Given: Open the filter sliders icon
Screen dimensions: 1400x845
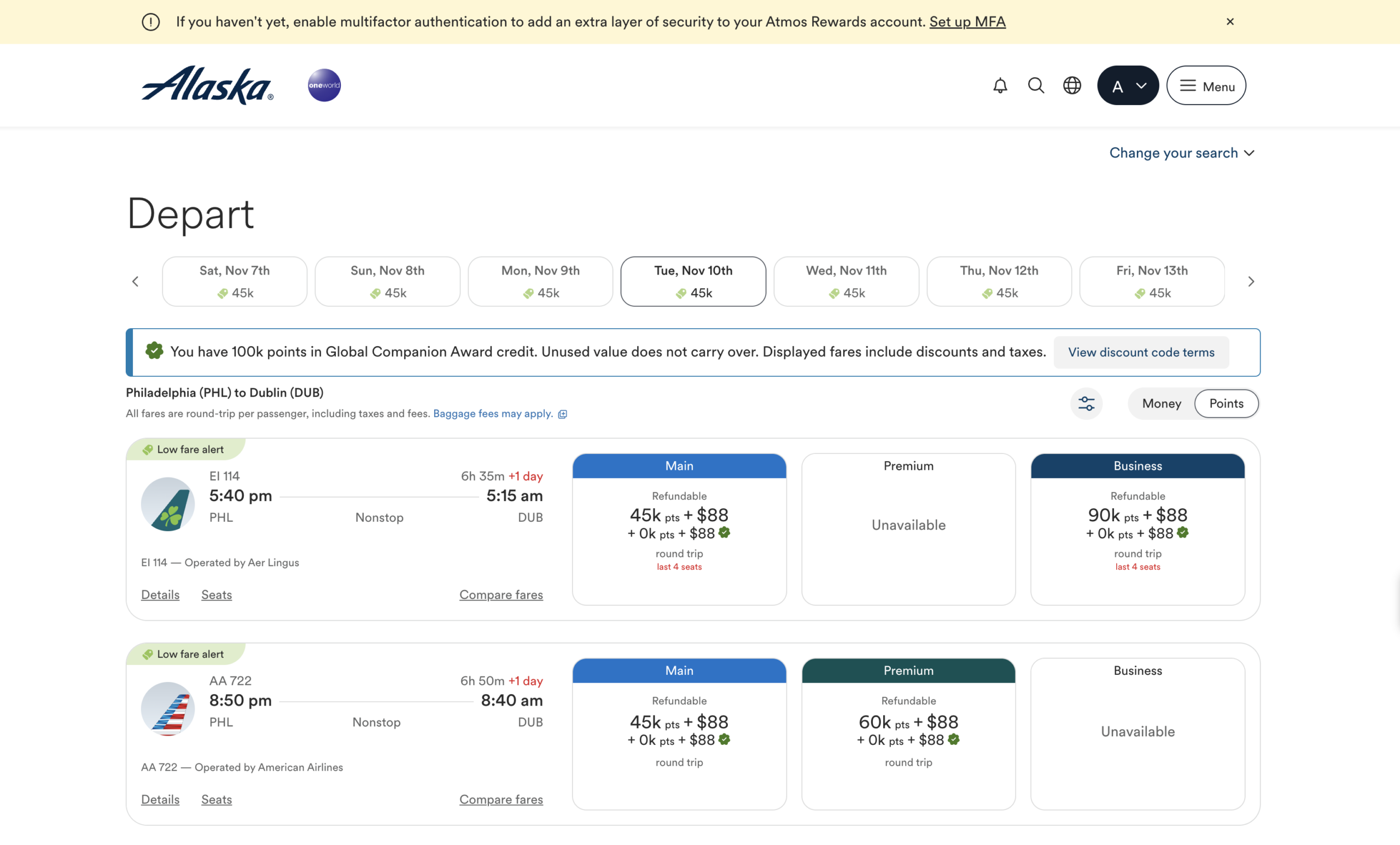Looking at the screenshot, I should point(1086,404).
